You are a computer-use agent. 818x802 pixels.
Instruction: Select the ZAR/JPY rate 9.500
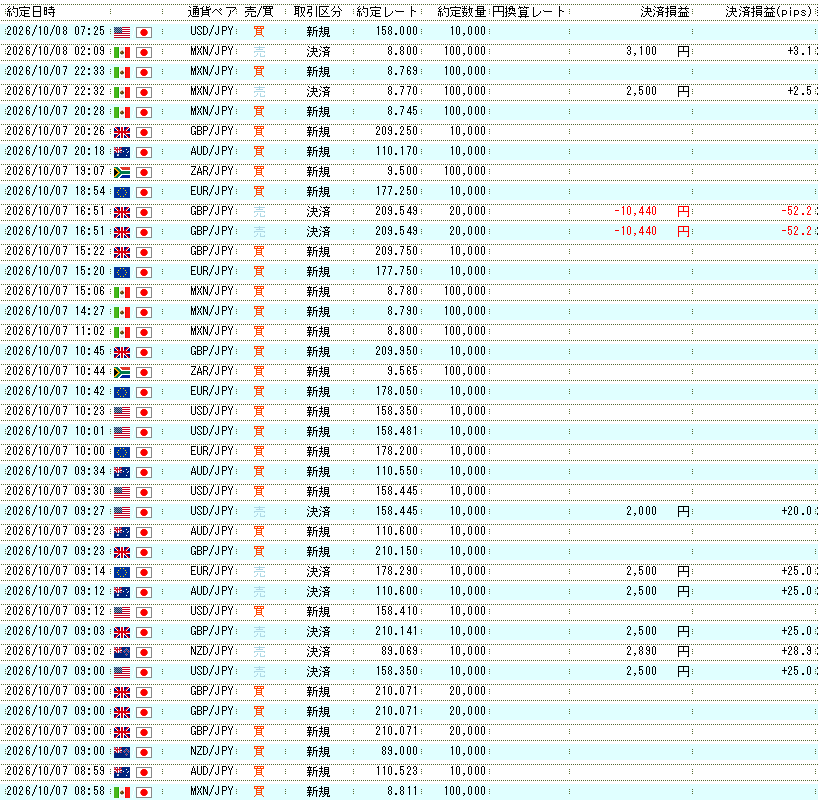coord(402,171)
